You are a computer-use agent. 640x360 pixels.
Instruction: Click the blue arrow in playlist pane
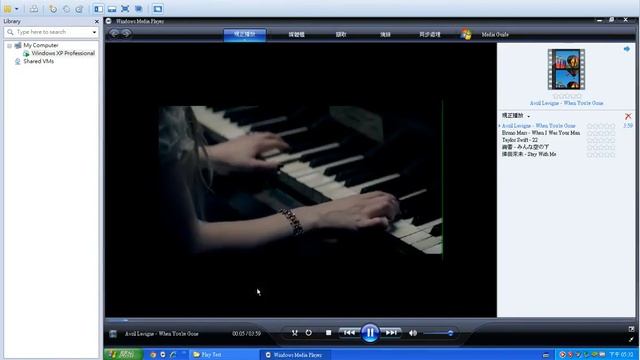[627, 49]
